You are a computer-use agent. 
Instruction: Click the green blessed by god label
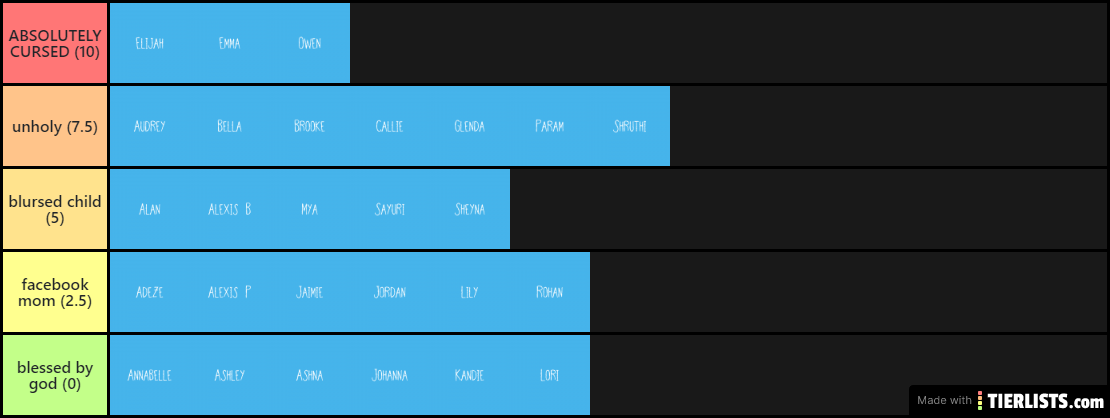tap(55, 375)
